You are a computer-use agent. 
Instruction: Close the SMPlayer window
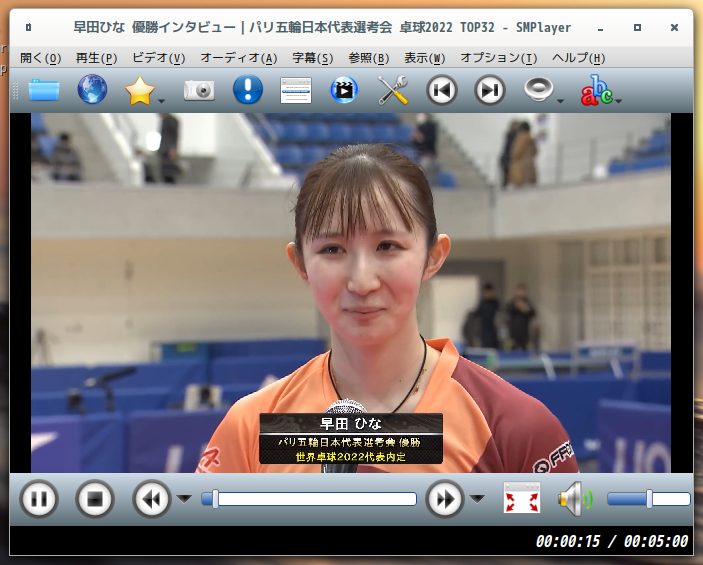coord(674,28)
